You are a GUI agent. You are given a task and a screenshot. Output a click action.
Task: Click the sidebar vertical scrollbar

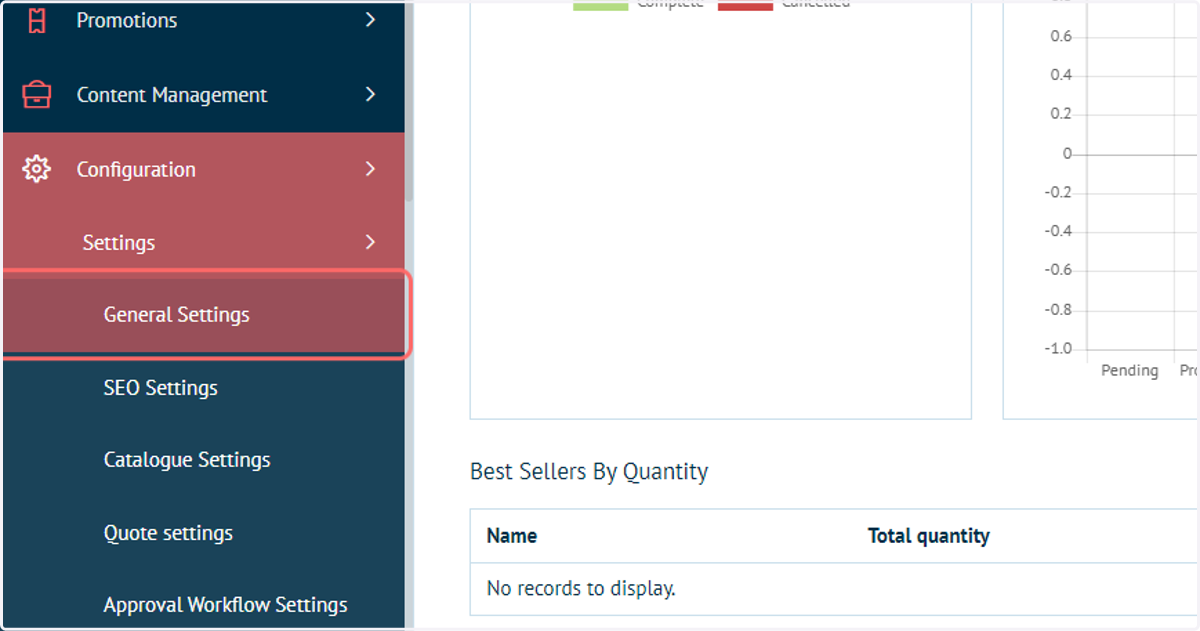click(x=409, y=100)
